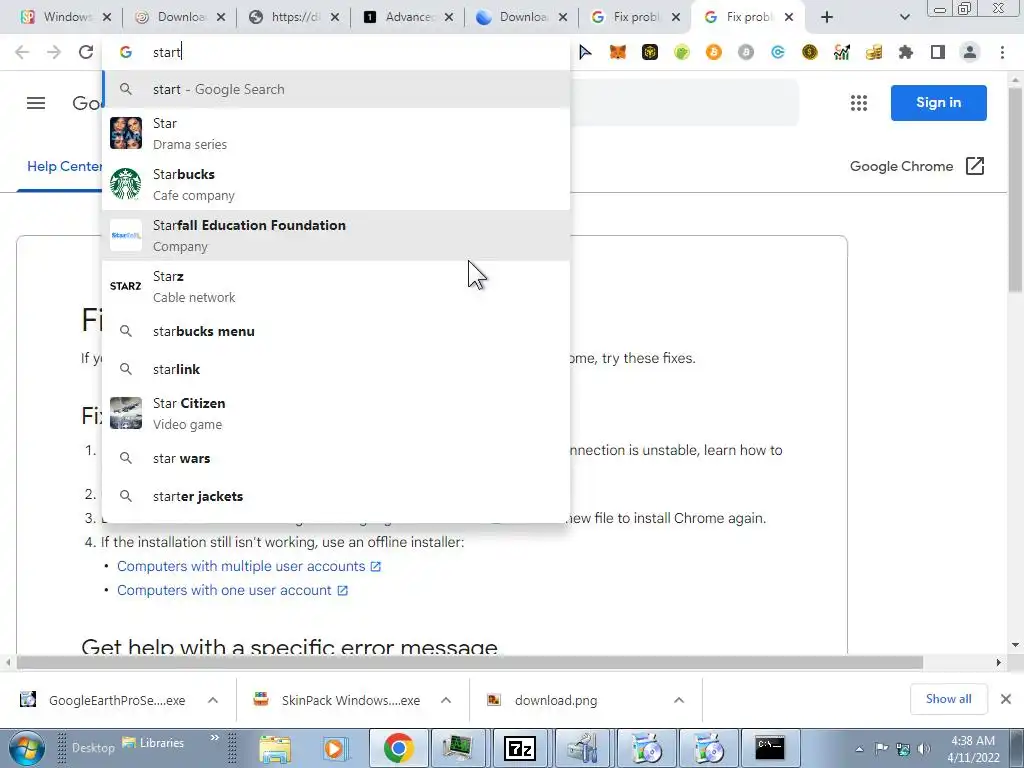Open Windows Start orb
Viewport: 1024px width, 768px height.
27,749
